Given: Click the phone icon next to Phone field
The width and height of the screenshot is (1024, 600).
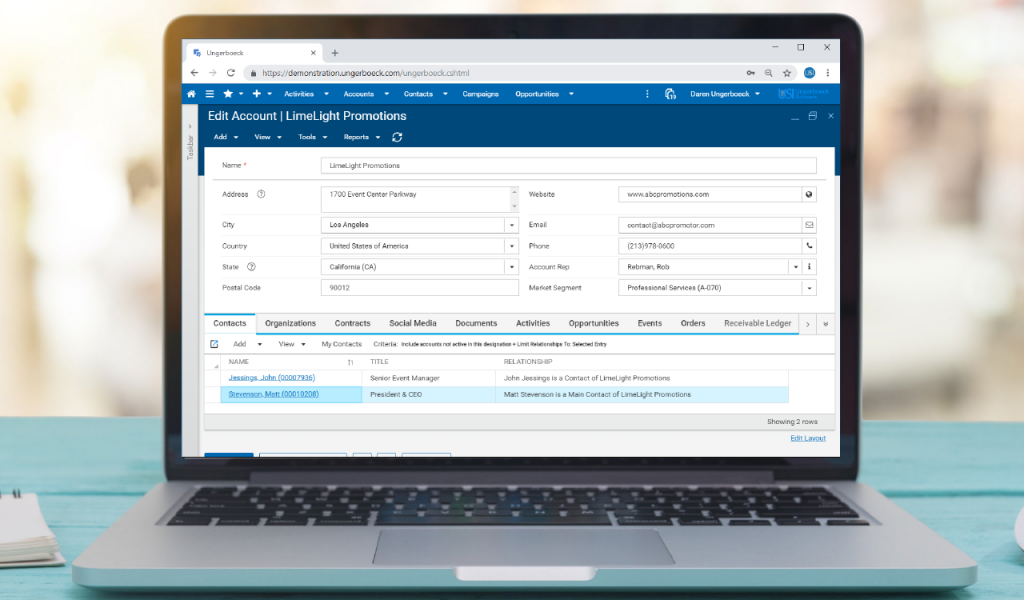Looking at the screenshot, I should pos(809,246).
